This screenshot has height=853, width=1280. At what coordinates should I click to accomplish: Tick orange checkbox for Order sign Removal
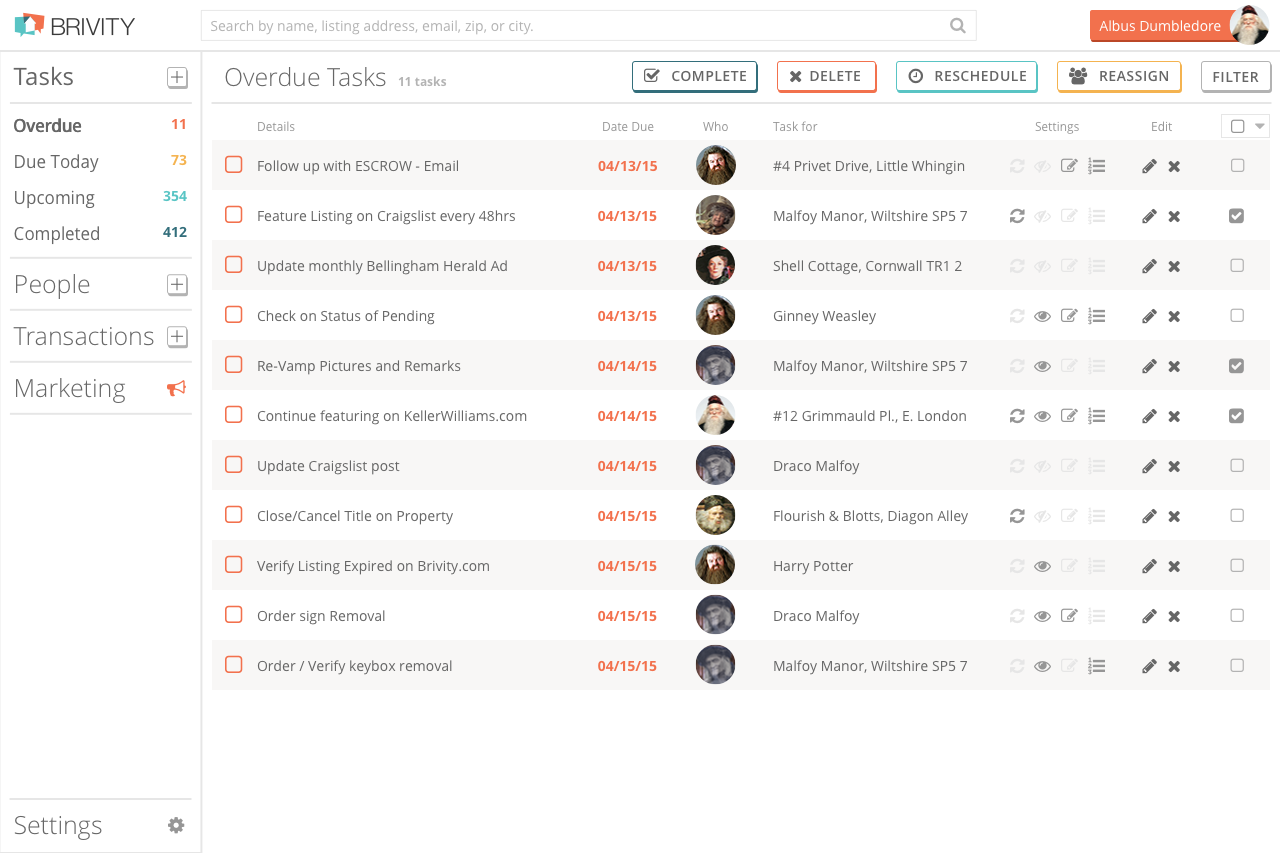[x=234, y=615]
